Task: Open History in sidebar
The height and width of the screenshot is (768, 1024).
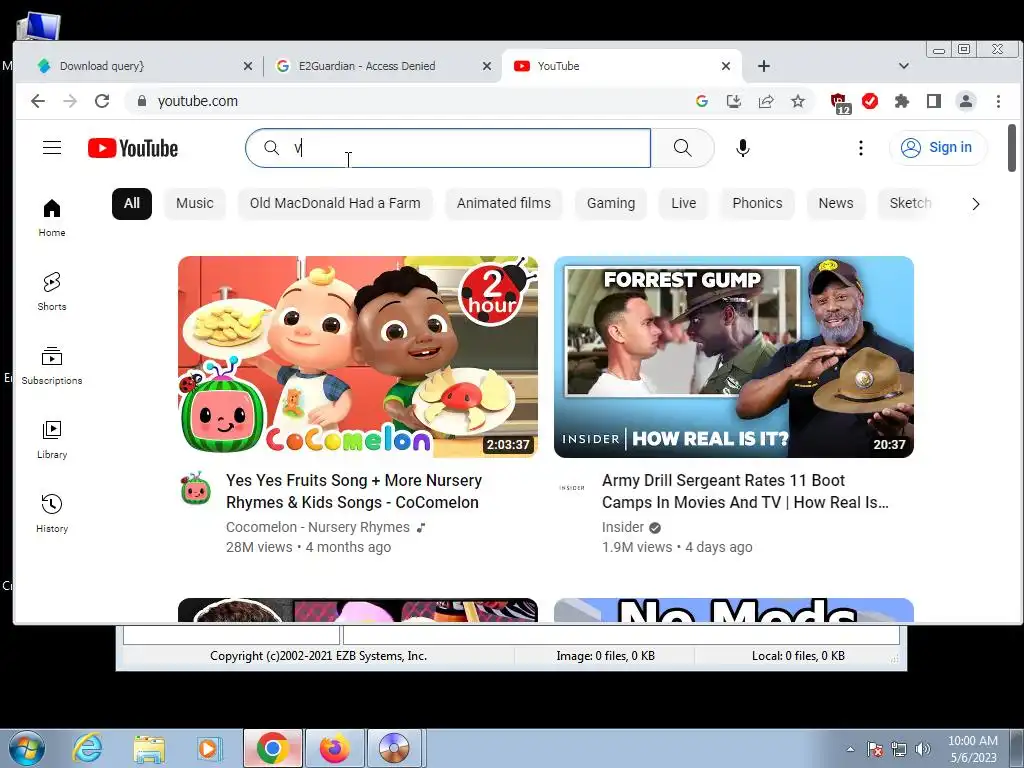Action: [52, 514]
